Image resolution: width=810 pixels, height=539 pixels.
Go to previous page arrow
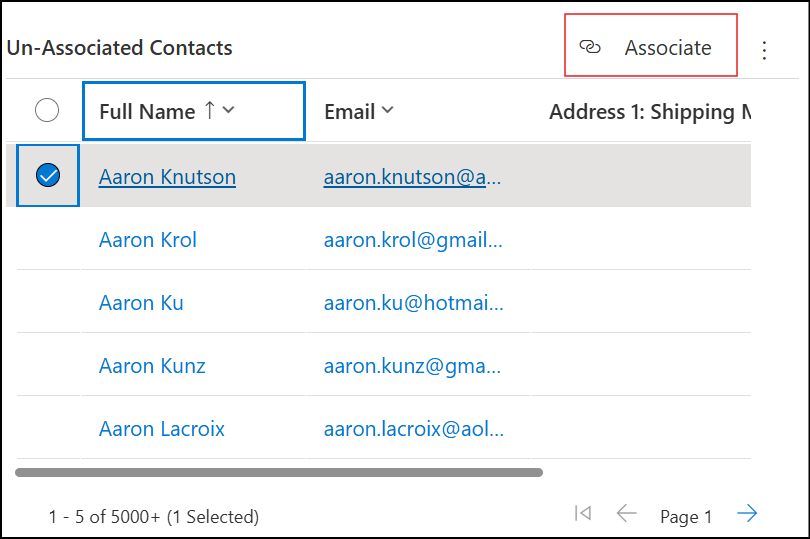[627, 513]
